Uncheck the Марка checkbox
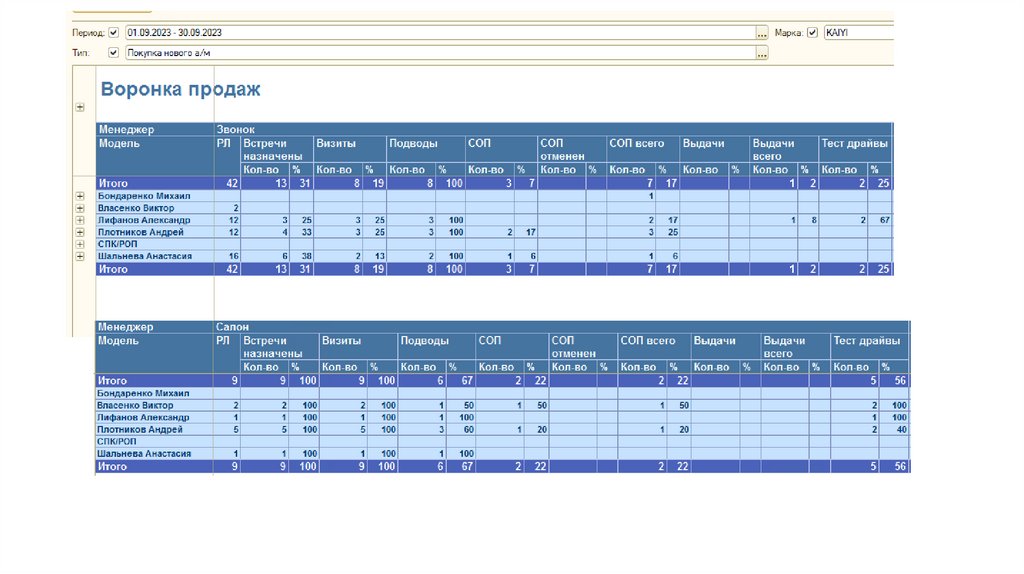1024x574 pixels. [x=812, y=33]
